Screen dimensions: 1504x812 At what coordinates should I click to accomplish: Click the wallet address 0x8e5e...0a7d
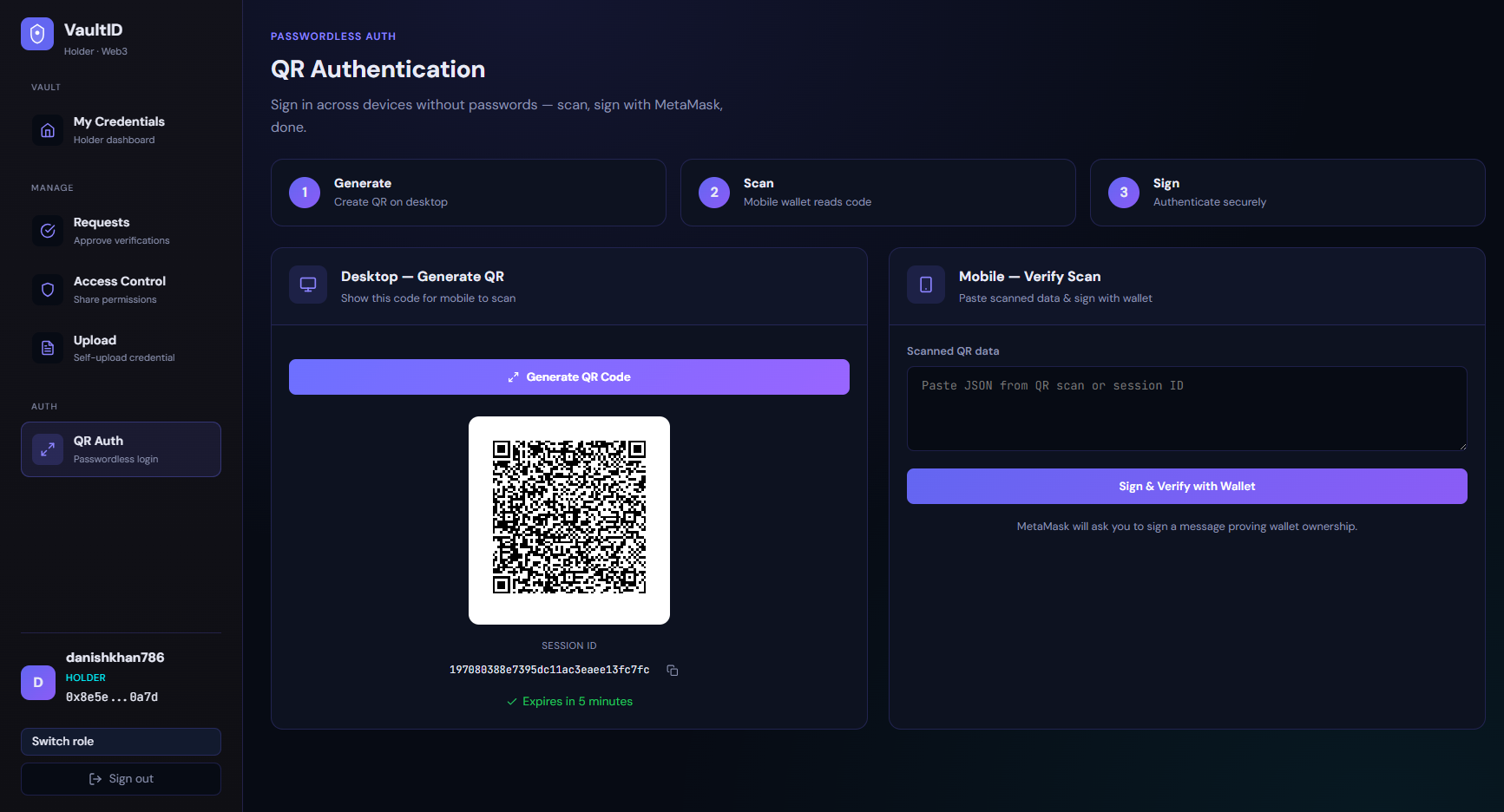[112, 697]
